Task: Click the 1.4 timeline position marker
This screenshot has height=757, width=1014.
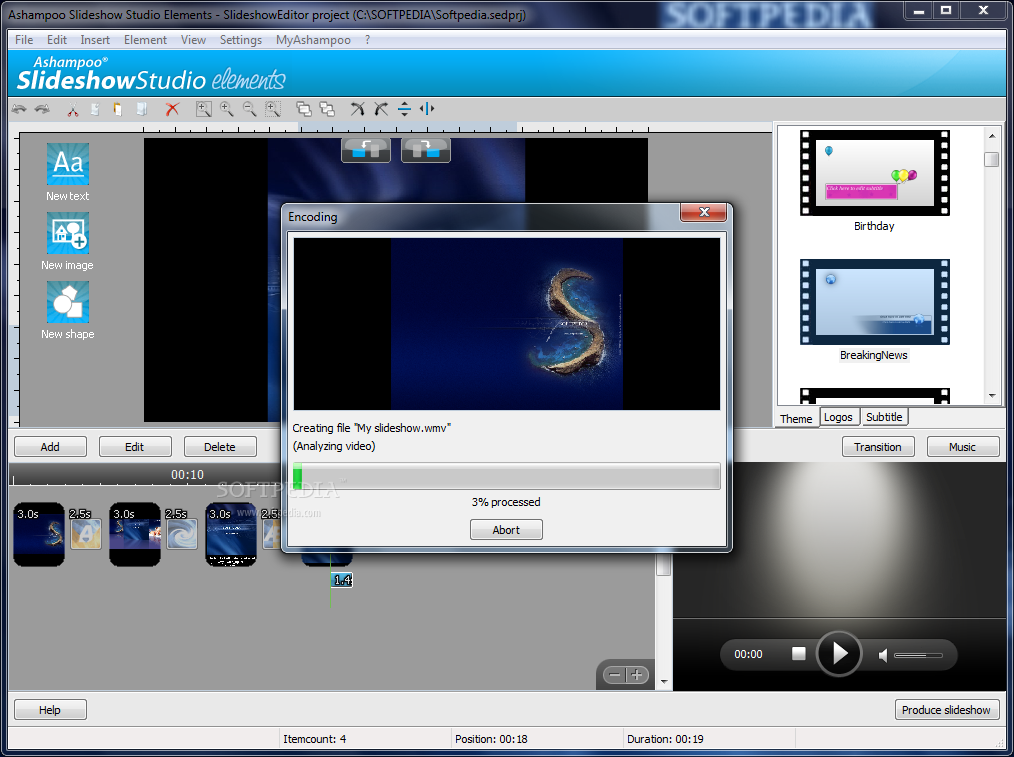Action: pos(342,580)
